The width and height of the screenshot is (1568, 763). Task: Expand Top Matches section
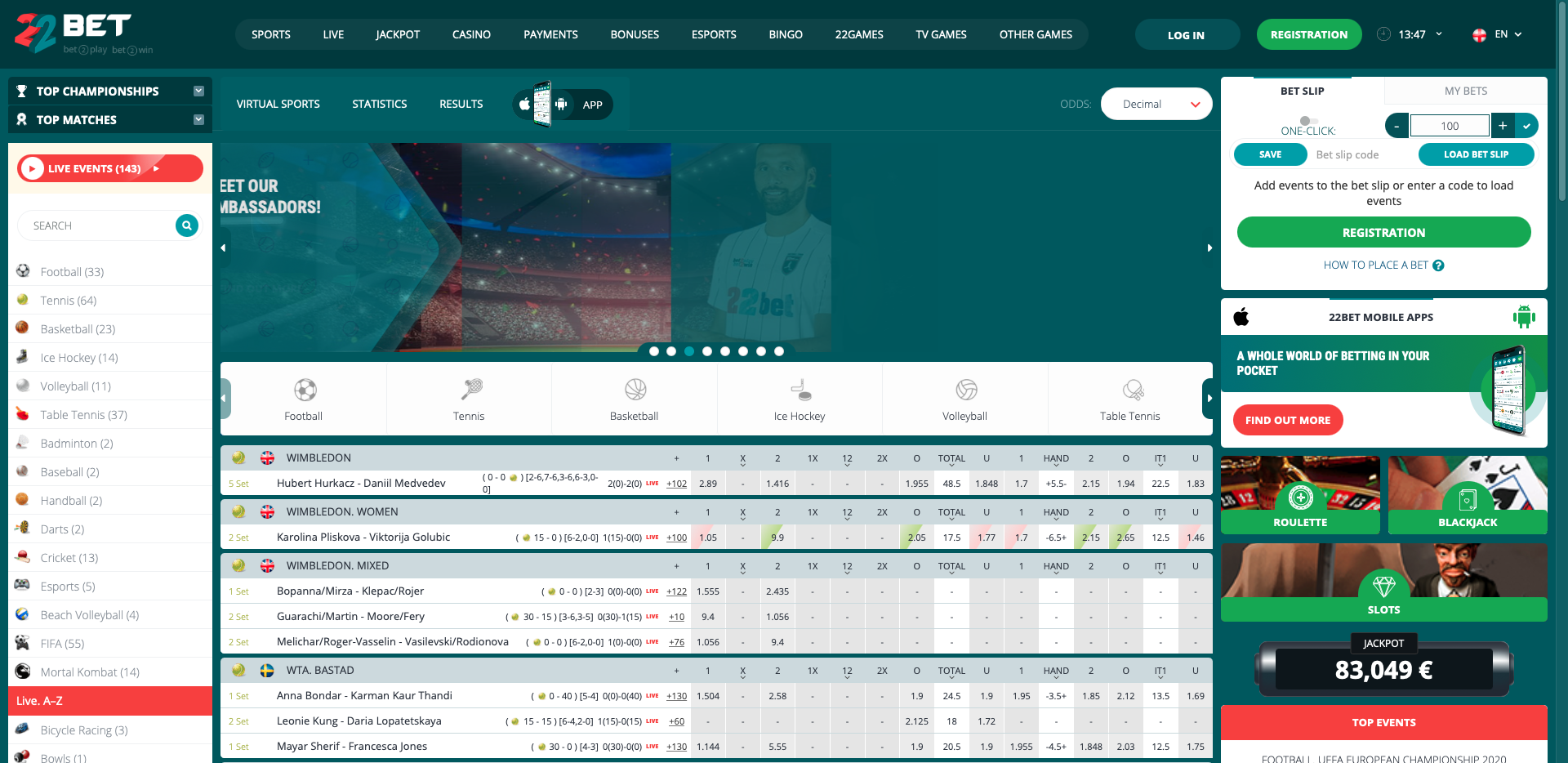(x=198, y=119)
